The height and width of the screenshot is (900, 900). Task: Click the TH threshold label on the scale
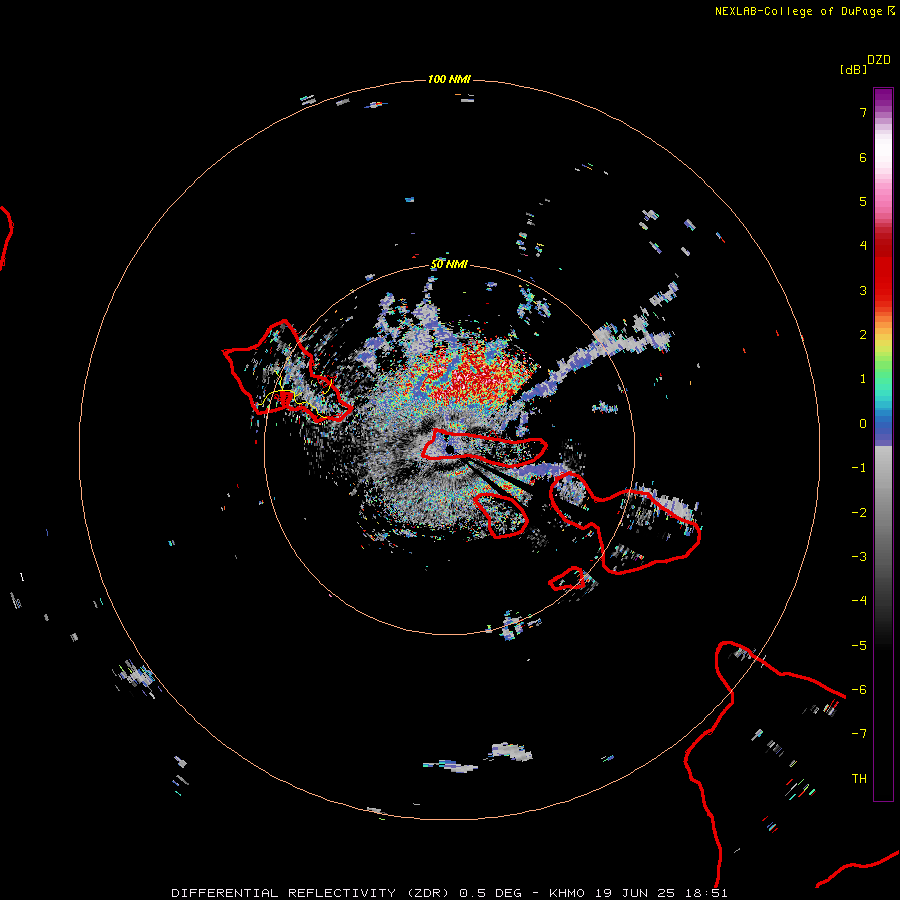point(859,779)
